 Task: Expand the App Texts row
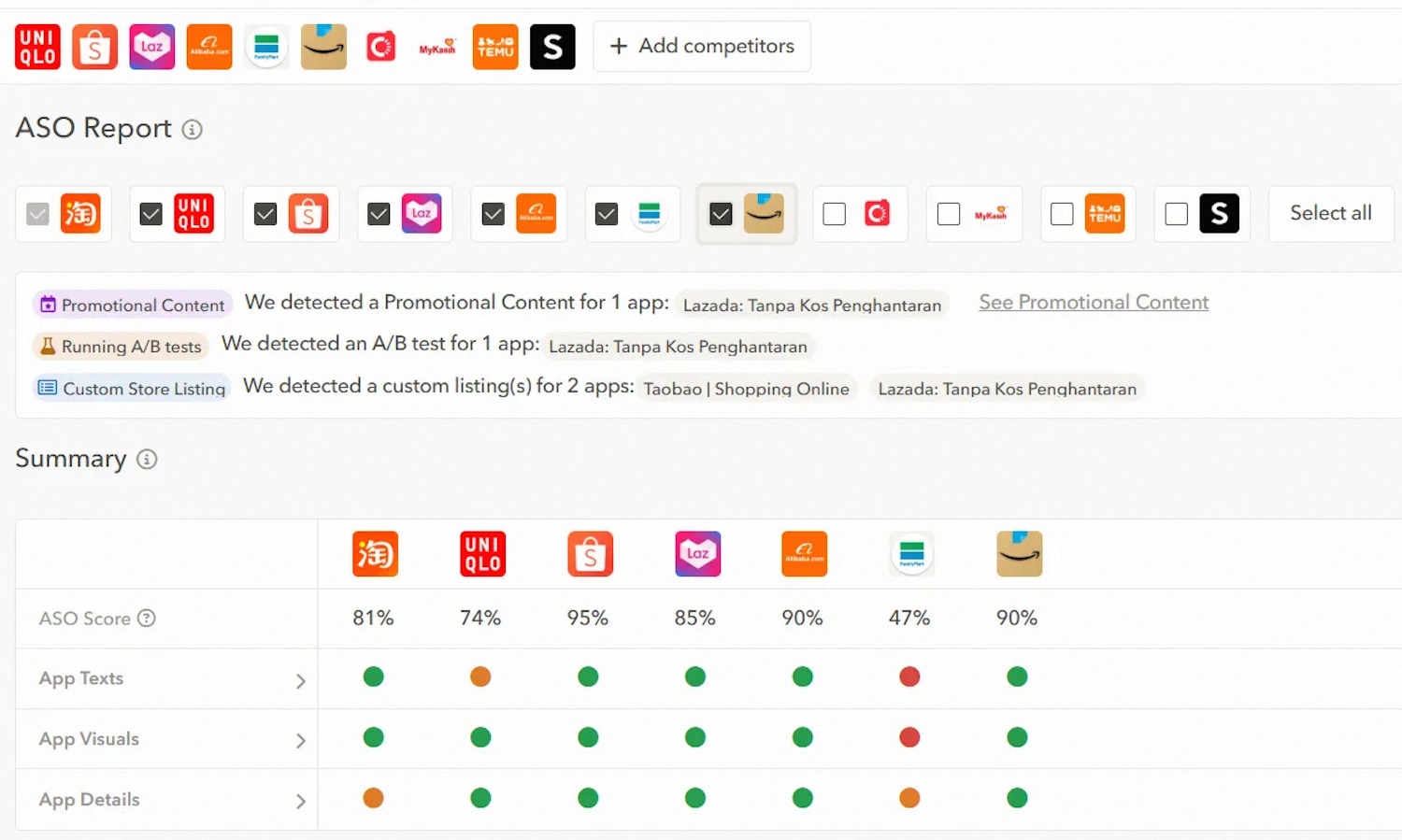301,681
